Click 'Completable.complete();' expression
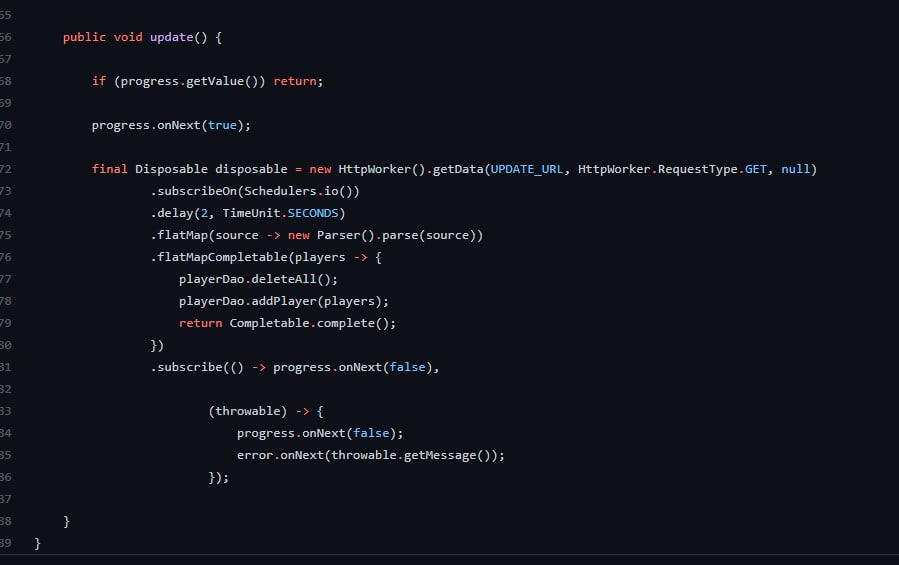899x565 pixels. click(312, 323)
